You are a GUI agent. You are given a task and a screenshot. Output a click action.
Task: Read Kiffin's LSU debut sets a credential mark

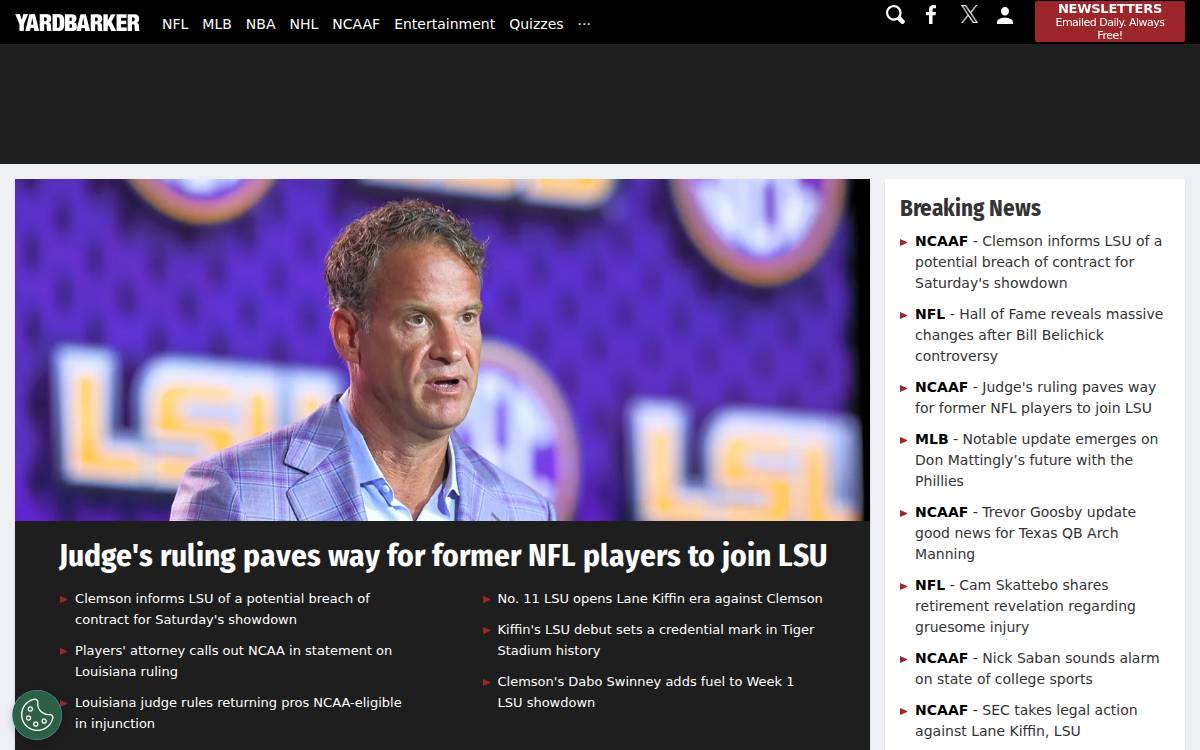pos(656,640)
